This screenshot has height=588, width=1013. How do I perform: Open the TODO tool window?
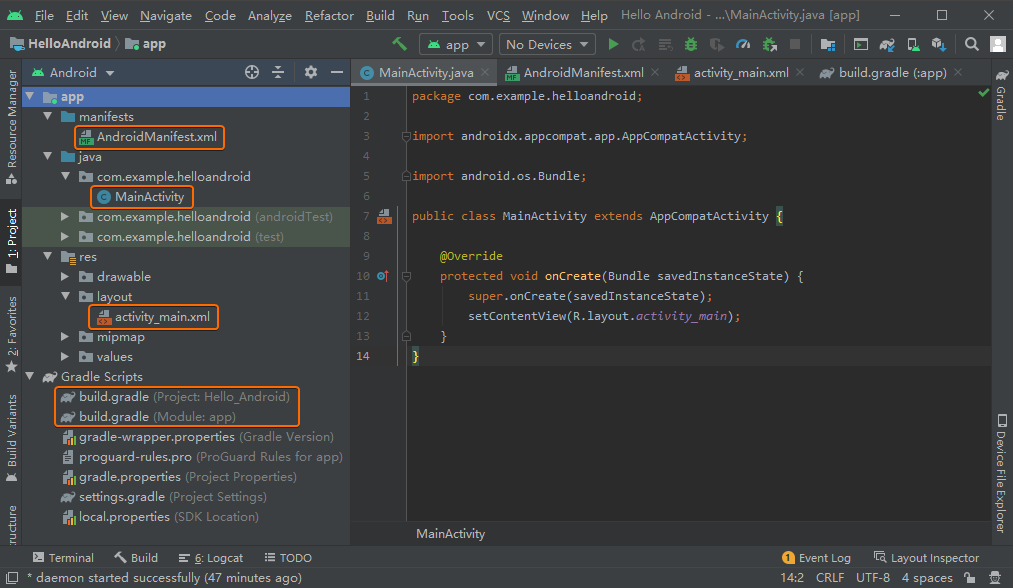coord(288,558)
